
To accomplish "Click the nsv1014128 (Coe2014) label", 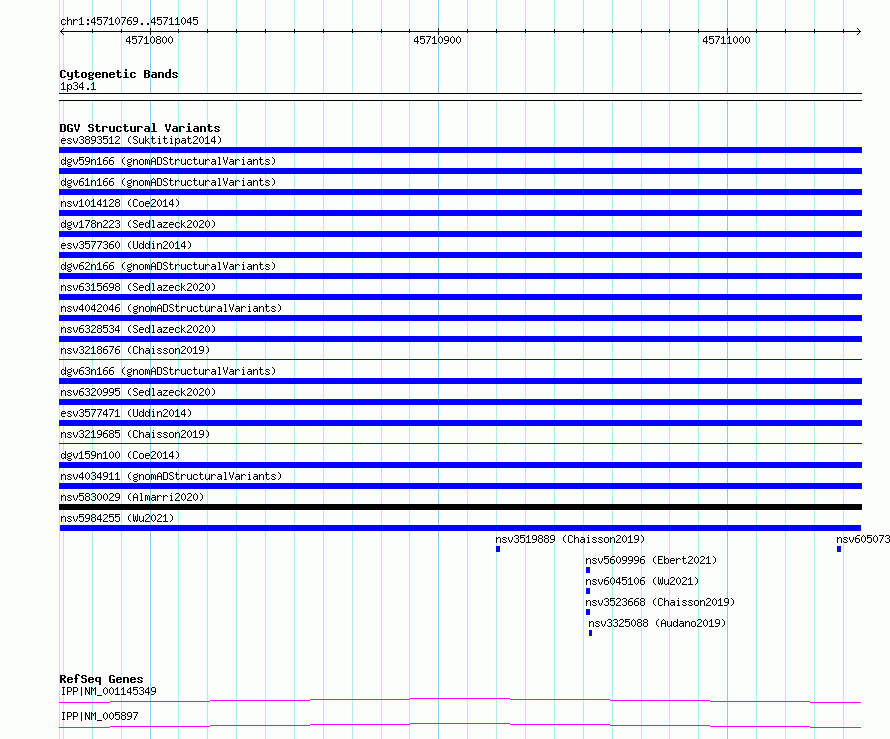I will pyautogui.click(x=120, y=203).
